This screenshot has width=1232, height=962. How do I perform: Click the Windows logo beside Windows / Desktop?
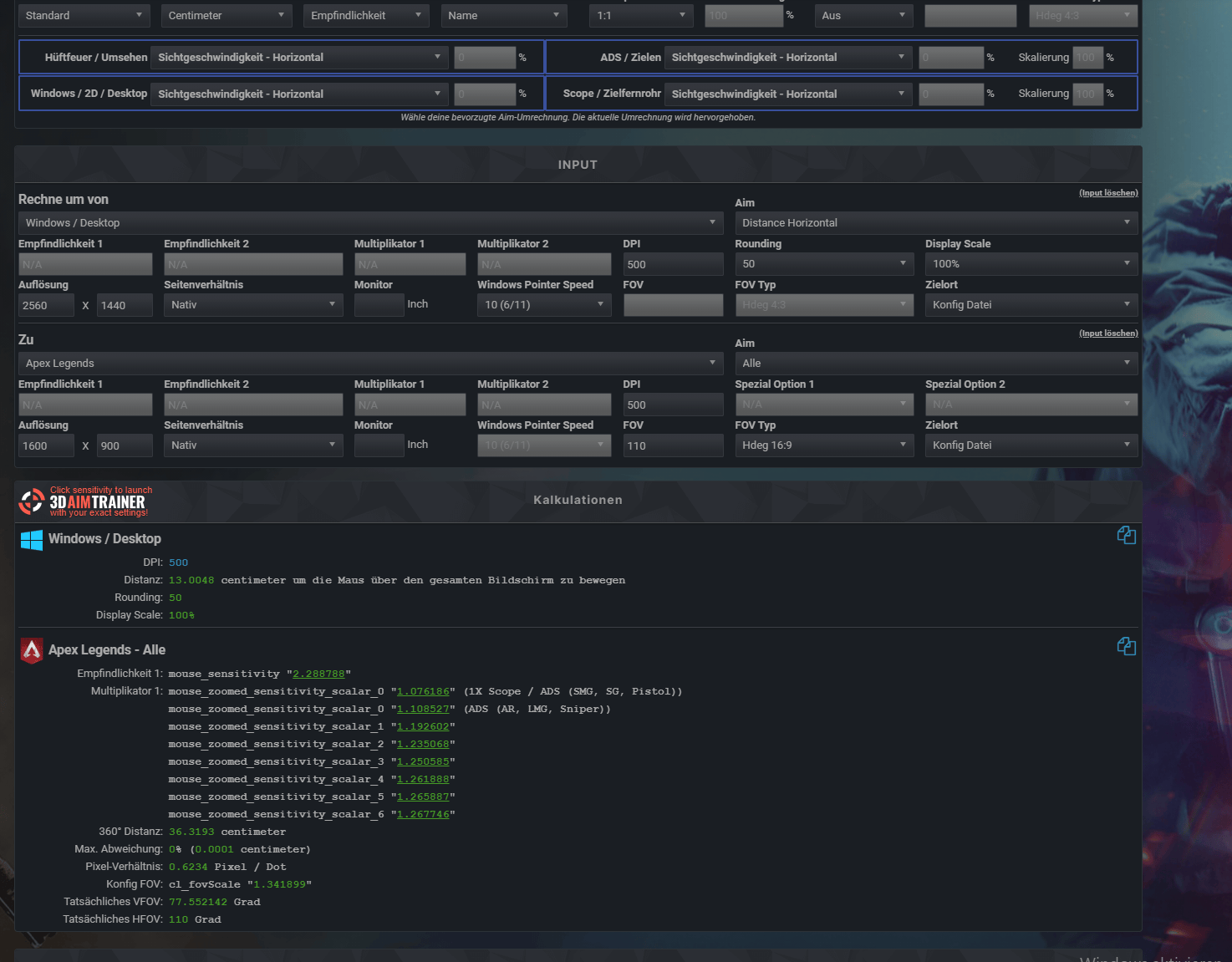(32, 539)
